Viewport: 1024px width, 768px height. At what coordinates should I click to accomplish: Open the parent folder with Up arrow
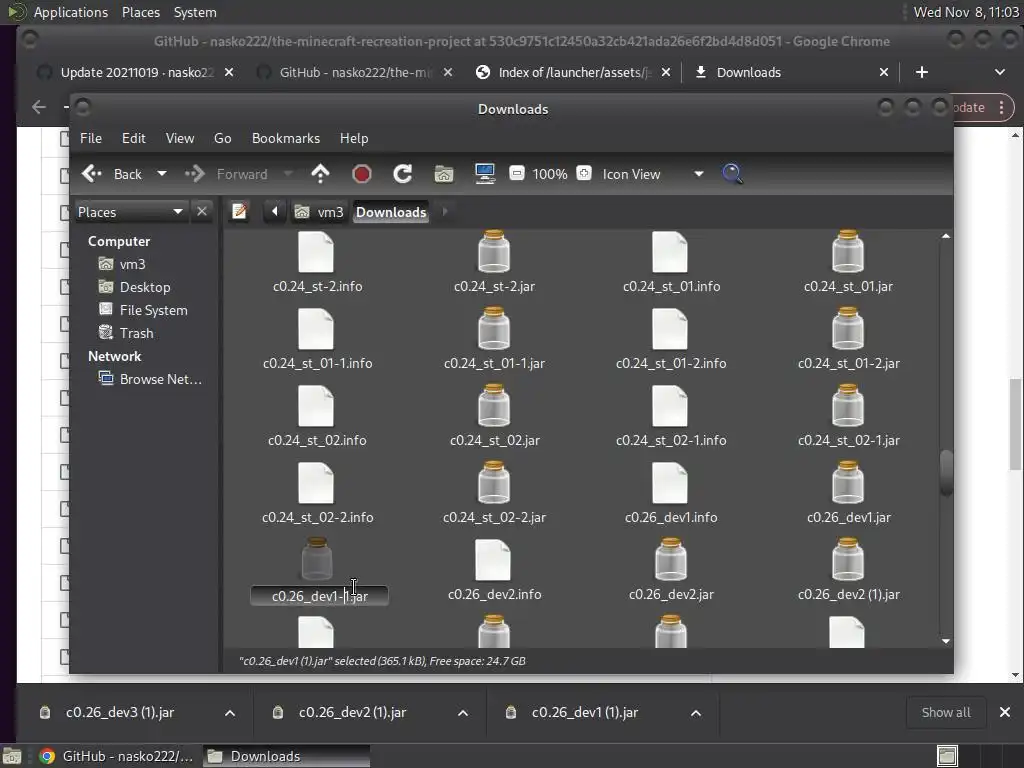click(x=320, y=174)
